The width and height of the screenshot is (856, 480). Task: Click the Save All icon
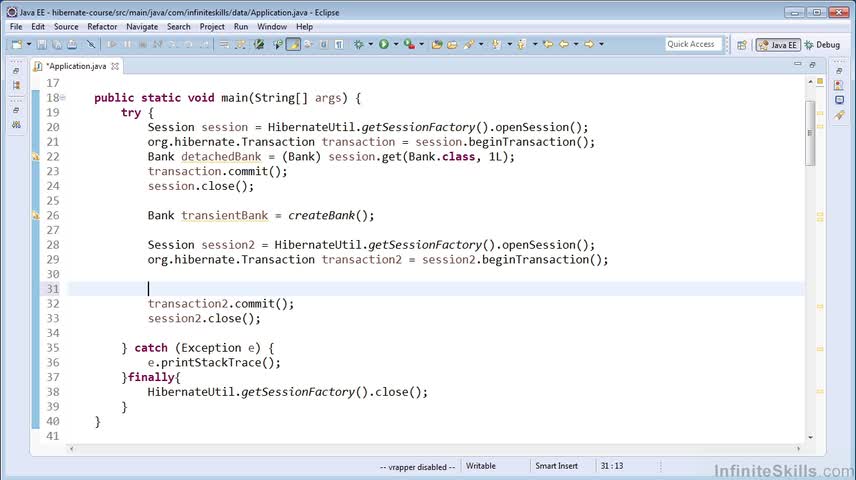coord(57,44)
